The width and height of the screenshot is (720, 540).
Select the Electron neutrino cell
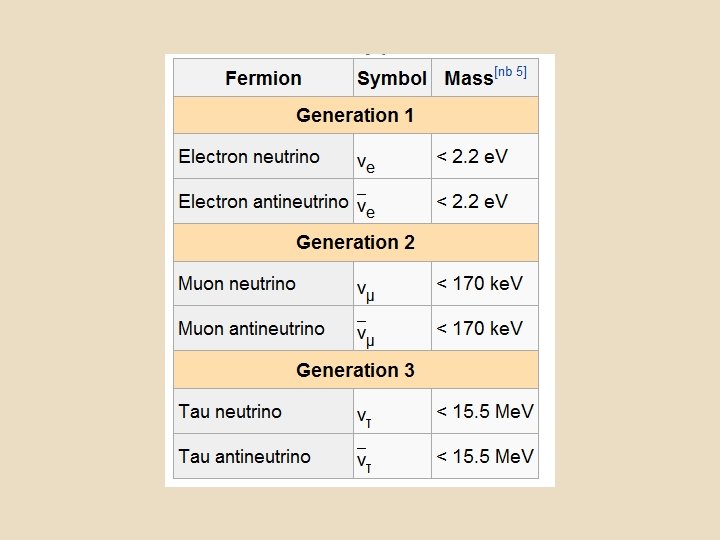pos(249,157)
